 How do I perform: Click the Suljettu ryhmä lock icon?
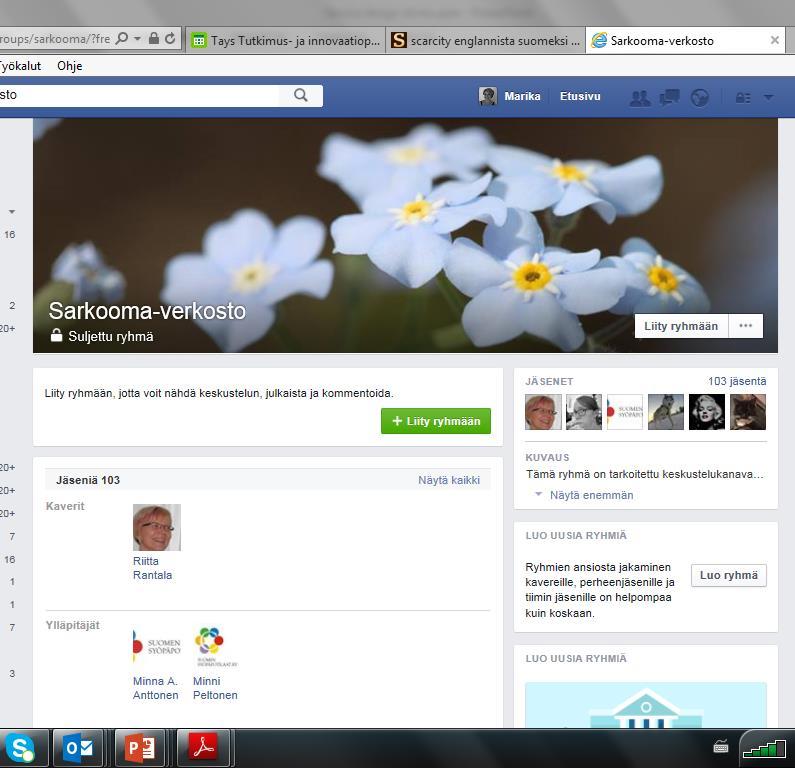[56, 335]
